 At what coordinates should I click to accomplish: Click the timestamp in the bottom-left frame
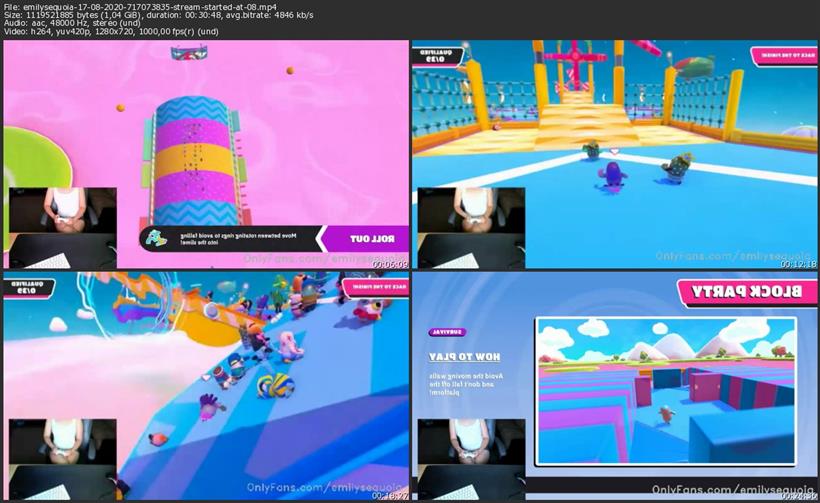[x=390, y=496]
